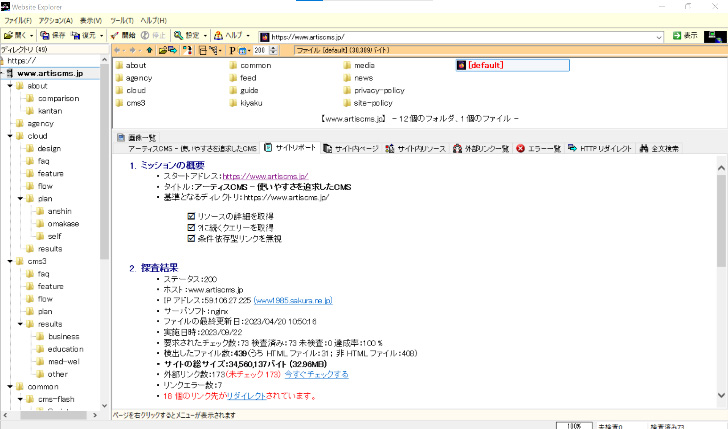
Task: Switch to the サイト内リソース tab
Action: tap(416, 149)
